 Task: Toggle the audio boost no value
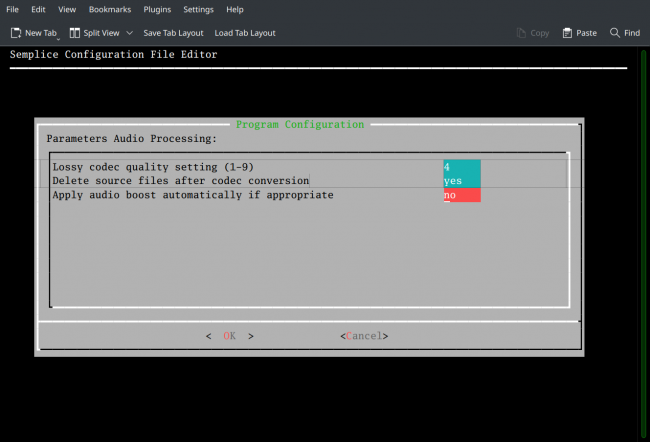[x=461, y=195]
